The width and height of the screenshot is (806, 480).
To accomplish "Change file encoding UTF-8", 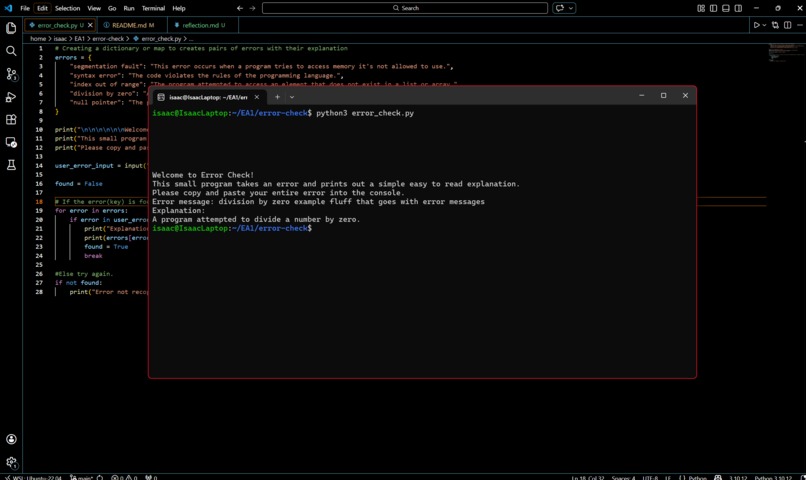I will (650, 477).
